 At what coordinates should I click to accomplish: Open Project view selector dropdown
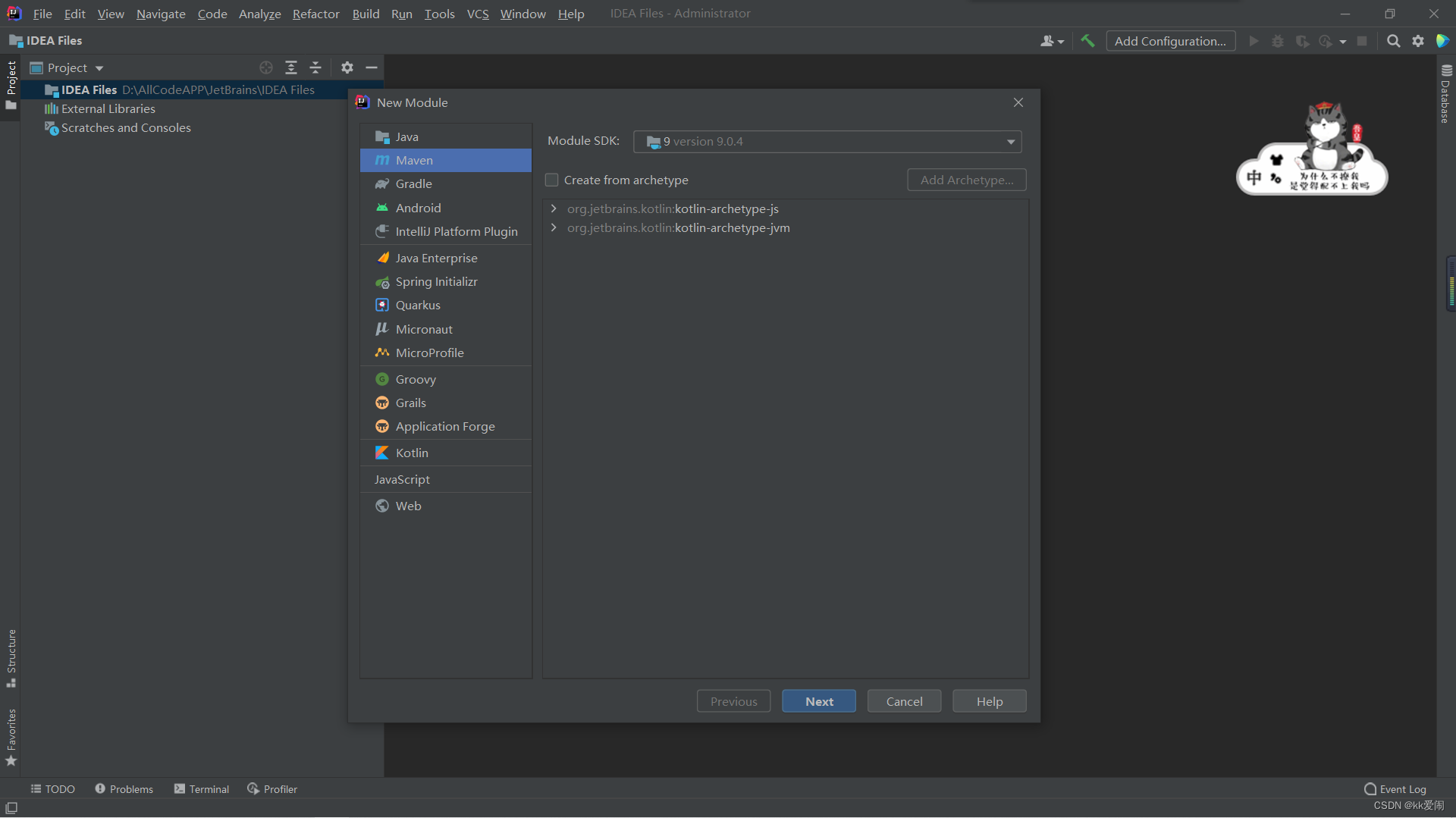click(x=67, y=67)
